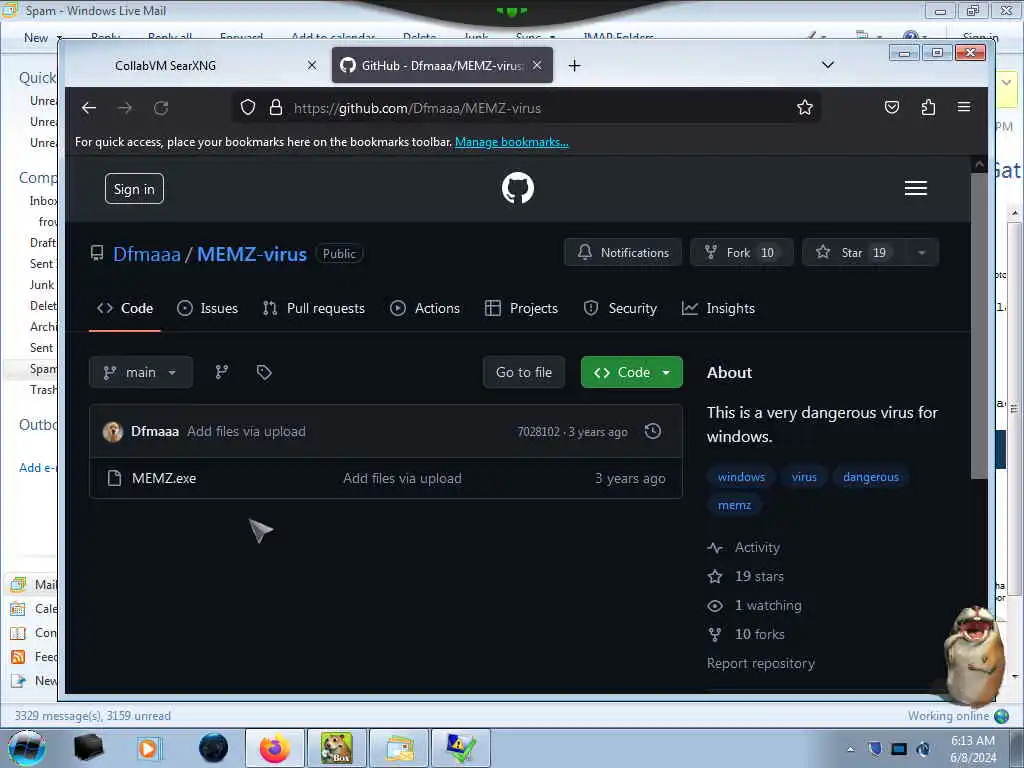1024x768 pixels.
Task: Open new tab with plus button
Action: 574,65
